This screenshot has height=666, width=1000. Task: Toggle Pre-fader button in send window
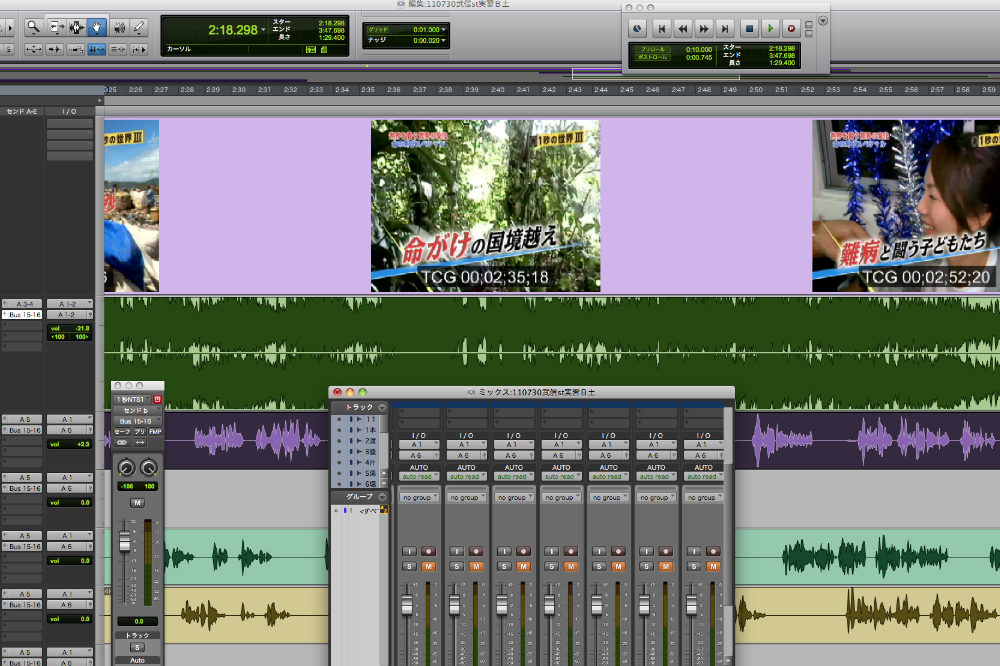point(140,432)
